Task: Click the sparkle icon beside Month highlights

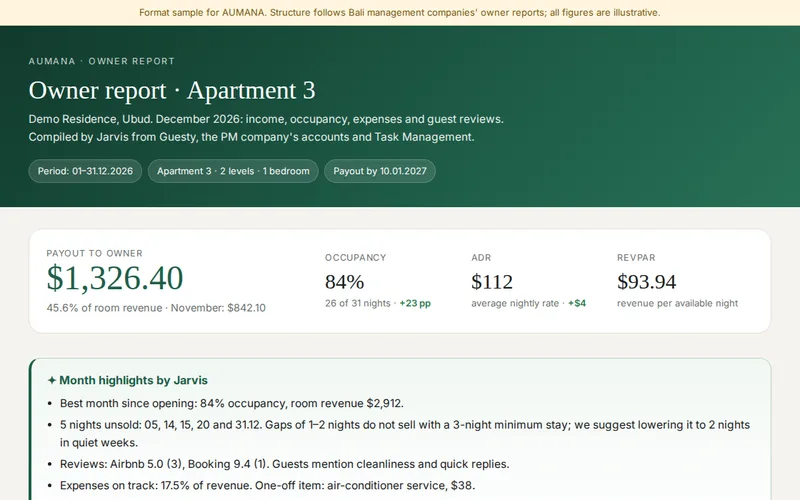Action: 52,381
